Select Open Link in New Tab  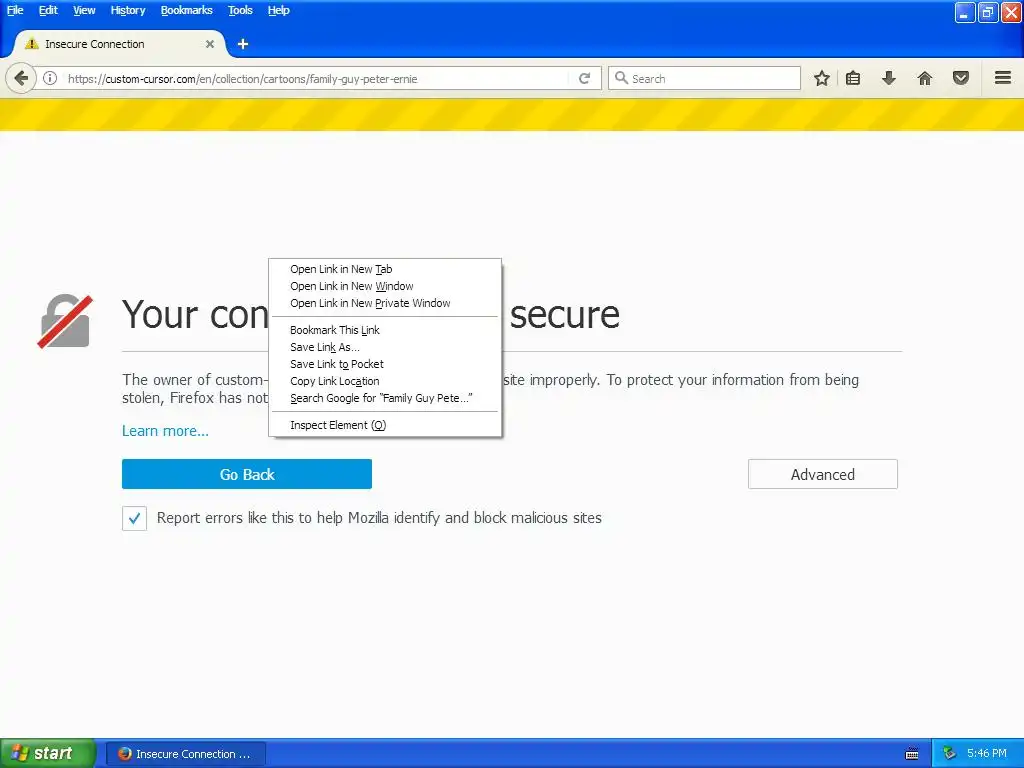tap(385, 269)
